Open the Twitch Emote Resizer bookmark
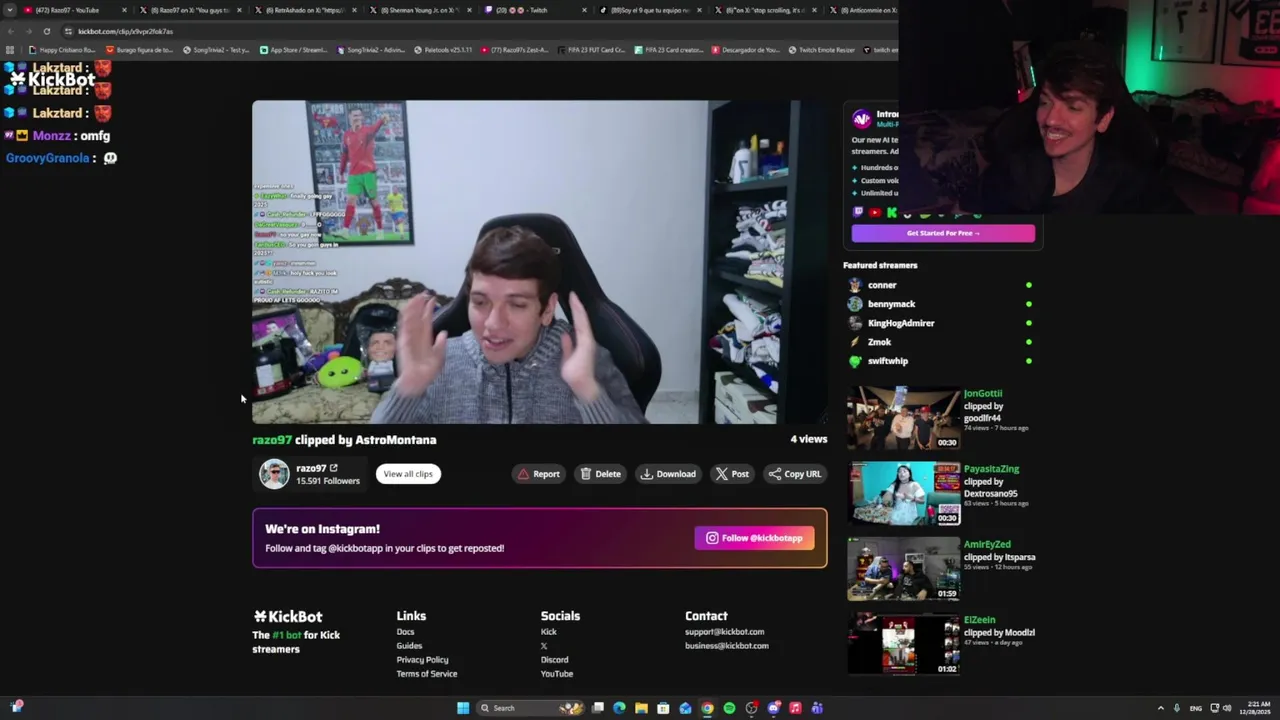This screenshot has height=720, width=1280. tap(822, 50)
